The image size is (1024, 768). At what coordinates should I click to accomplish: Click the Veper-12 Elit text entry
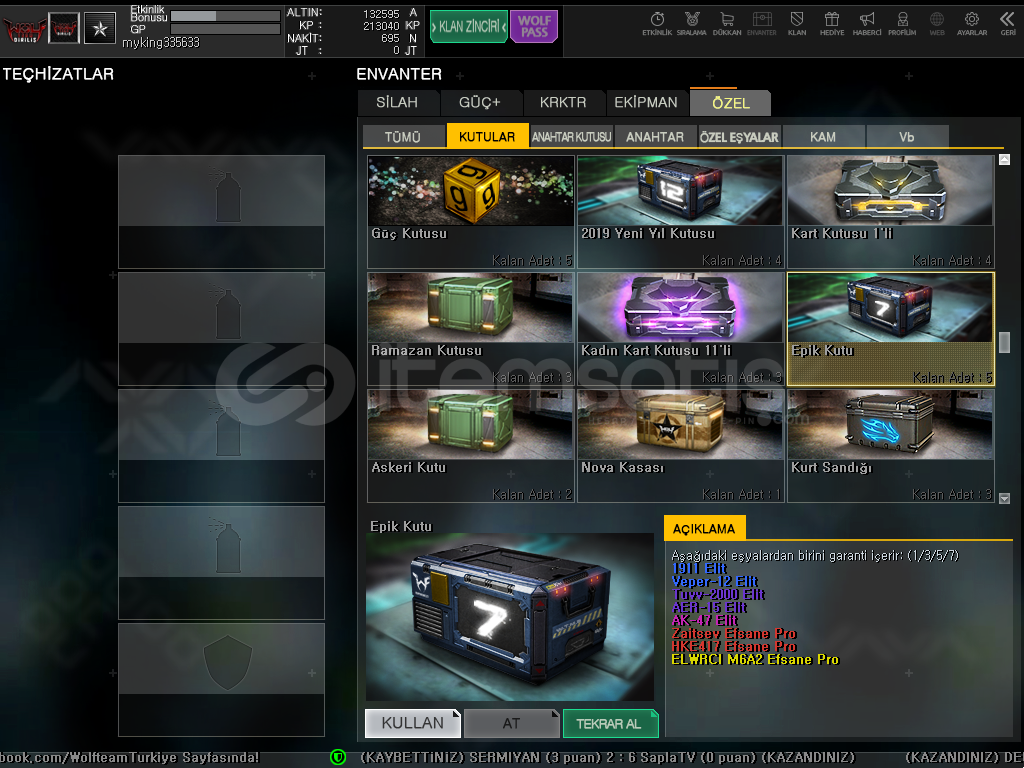click(715, 582)
